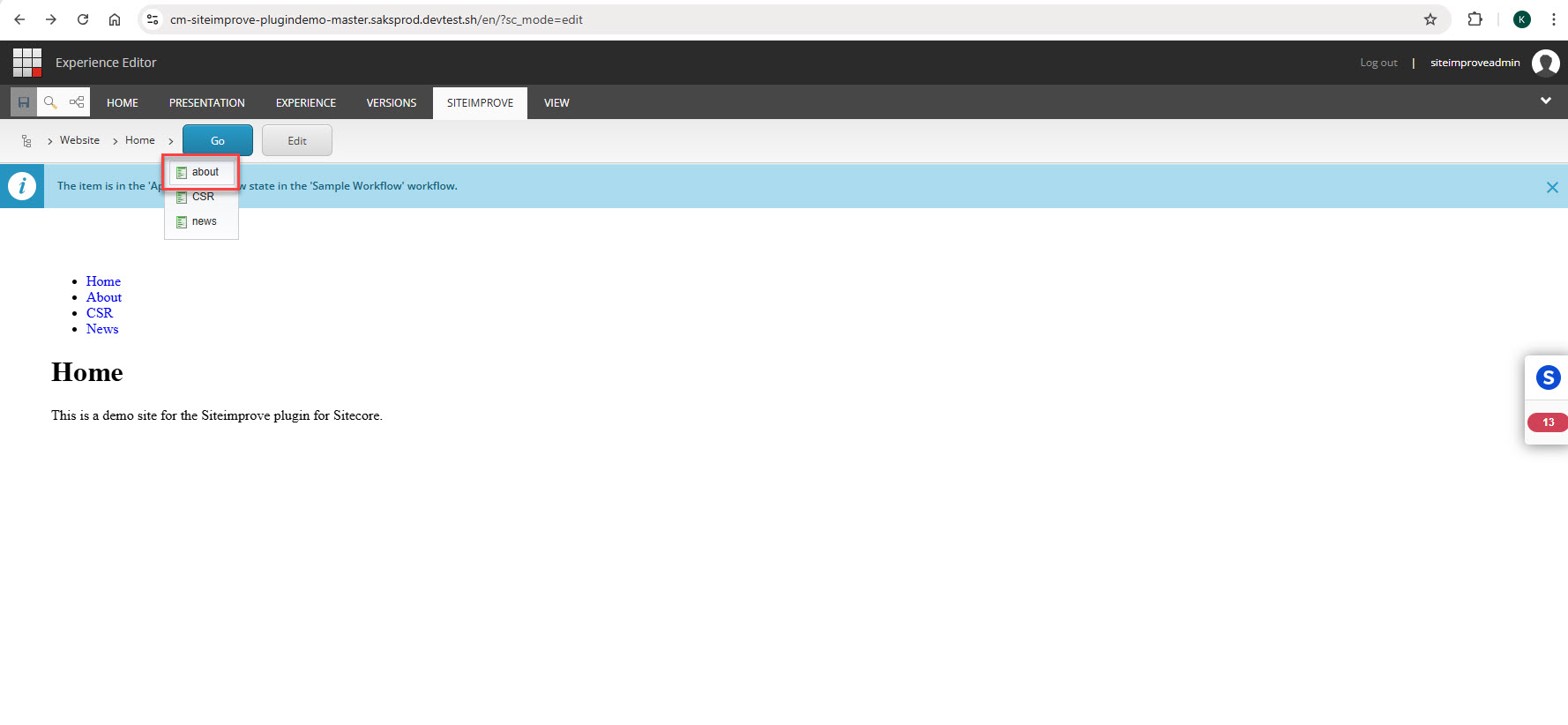The width and height of the screenshot is (1568, 725).
Task: Open the browser extensions puzzle icon
Action: pos(1475,19)
